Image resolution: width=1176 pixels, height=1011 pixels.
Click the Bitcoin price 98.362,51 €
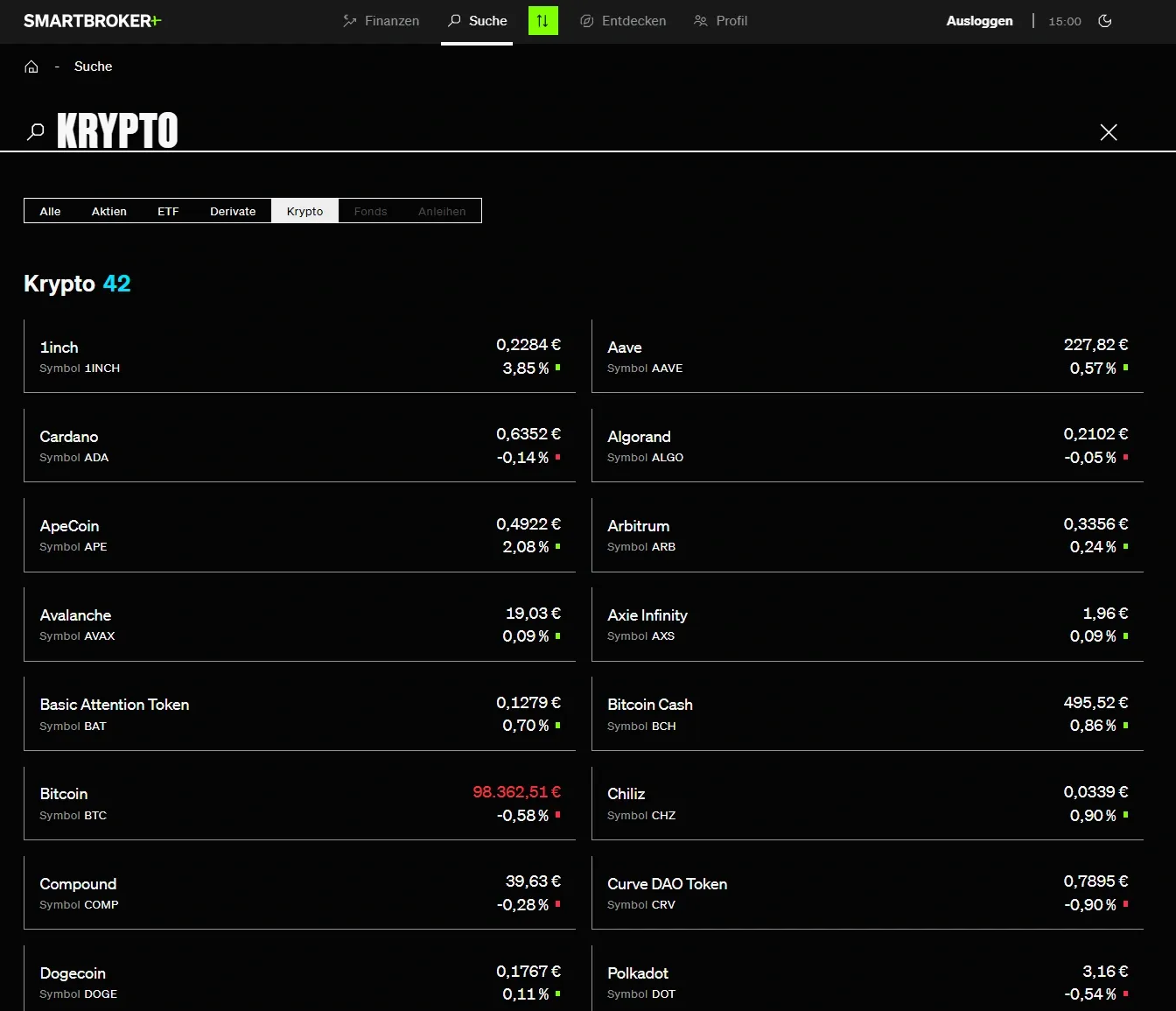click(x=516, y=792)
